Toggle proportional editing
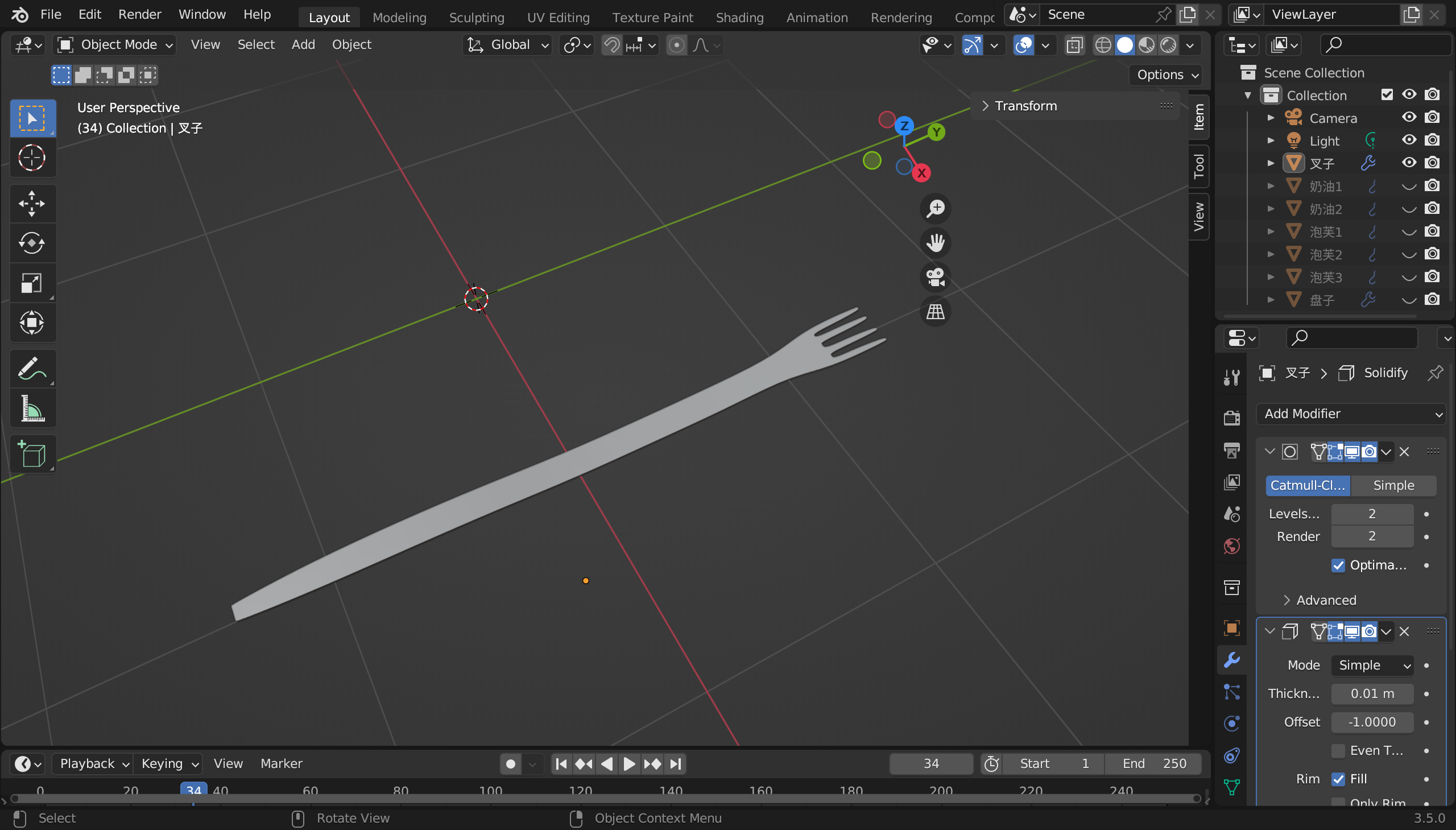 [x=676, y=45]
